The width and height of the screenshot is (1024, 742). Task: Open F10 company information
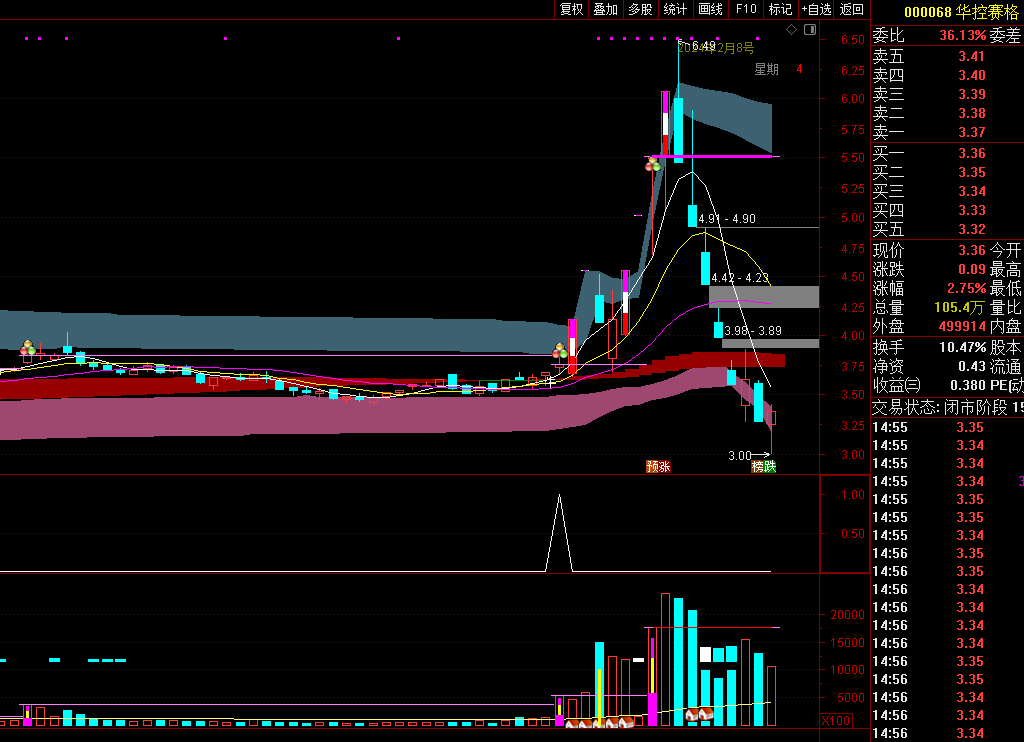(746, 9)
